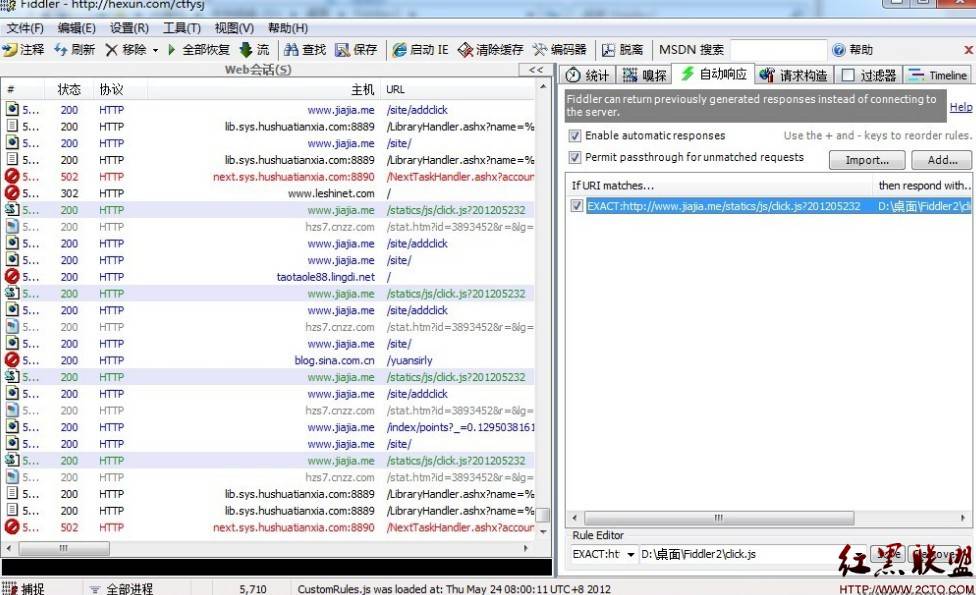Open the 视图(V) menu
The width and height of the screenshot is (976, 595).
pyautogui.click(x=234, y=28)
